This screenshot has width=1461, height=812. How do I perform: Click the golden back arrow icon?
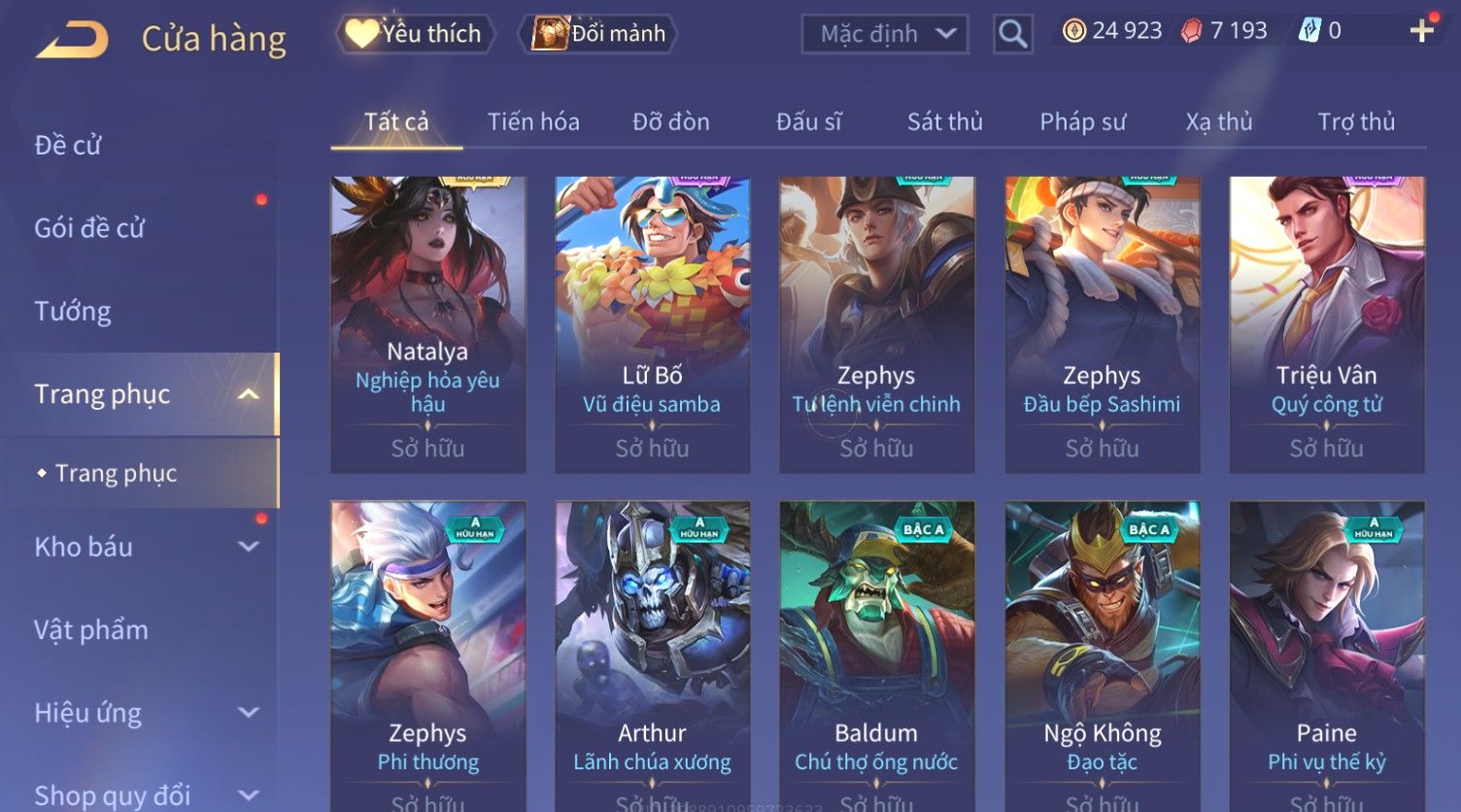(72, 40)
